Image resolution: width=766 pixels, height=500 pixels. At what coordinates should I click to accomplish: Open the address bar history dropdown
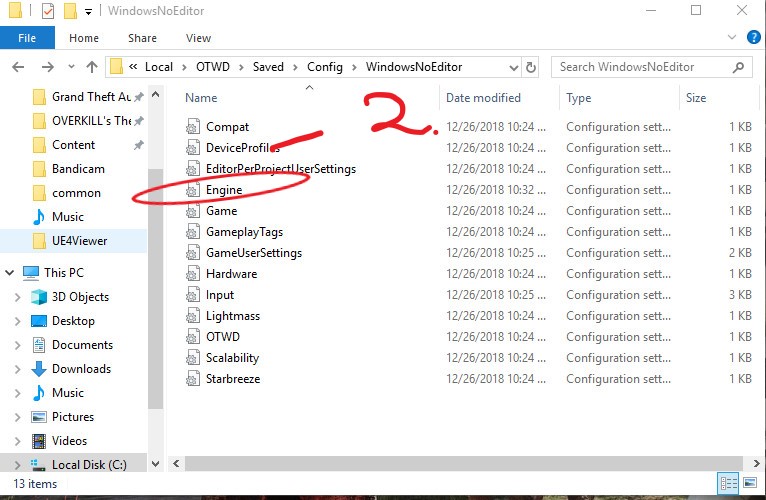[513, 67]
